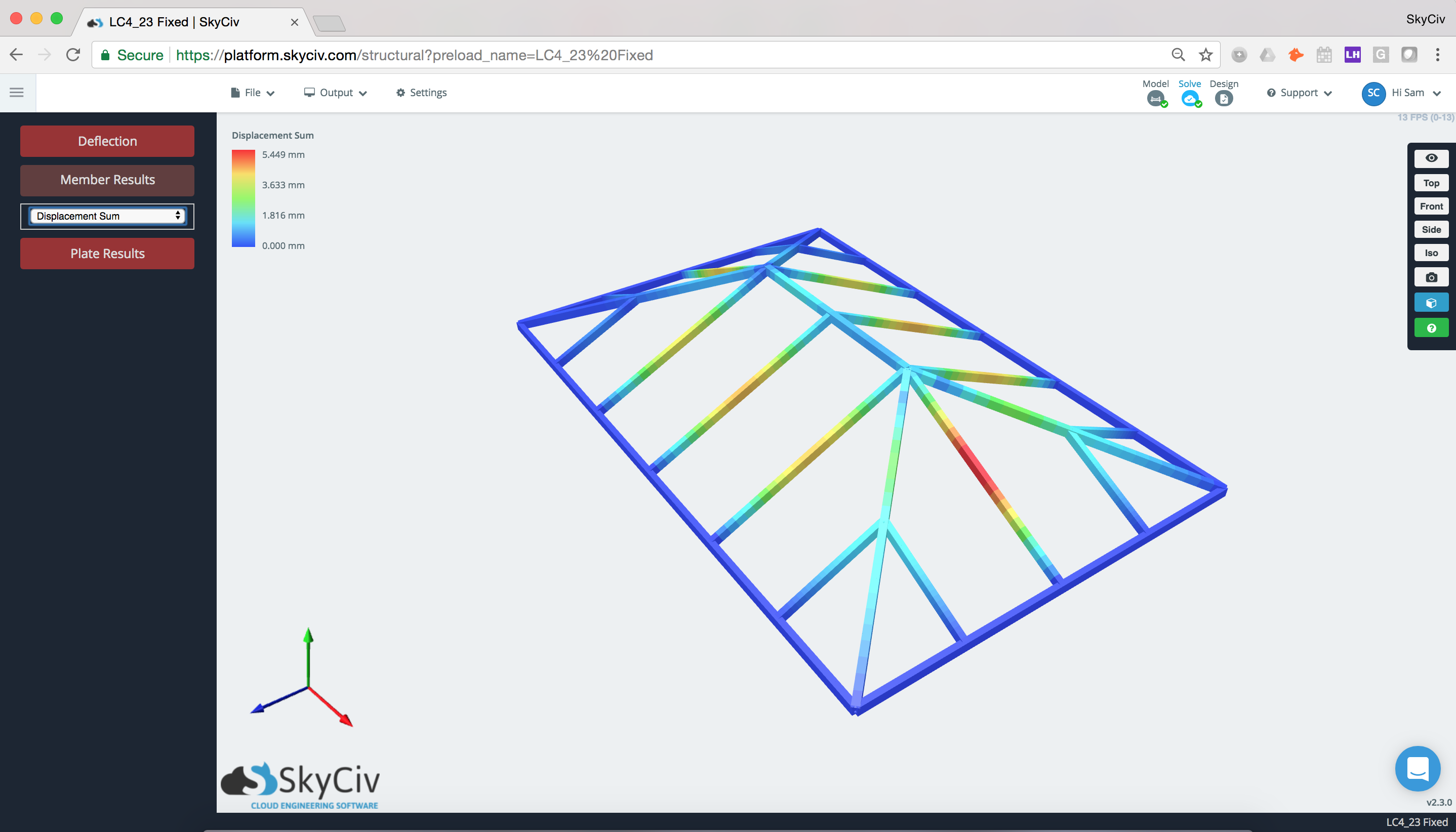Switch to the Top view
The height and width of the screenshot is (832, 1456).
pos(1431,183)
